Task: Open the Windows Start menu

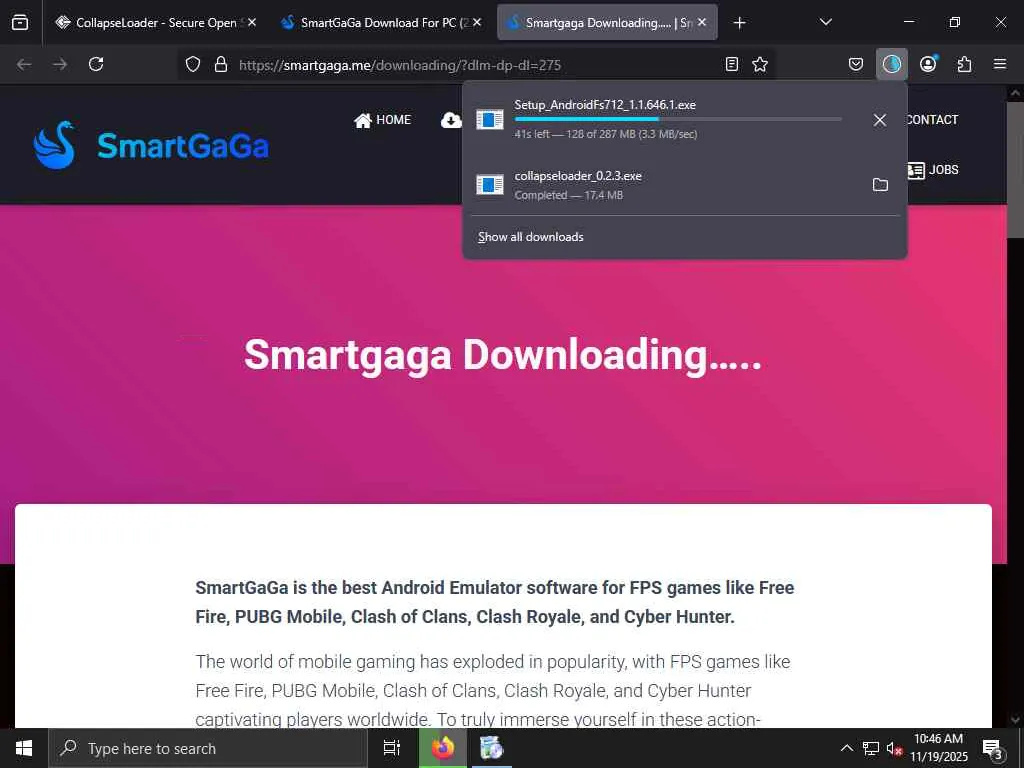Action: [24, 748]
